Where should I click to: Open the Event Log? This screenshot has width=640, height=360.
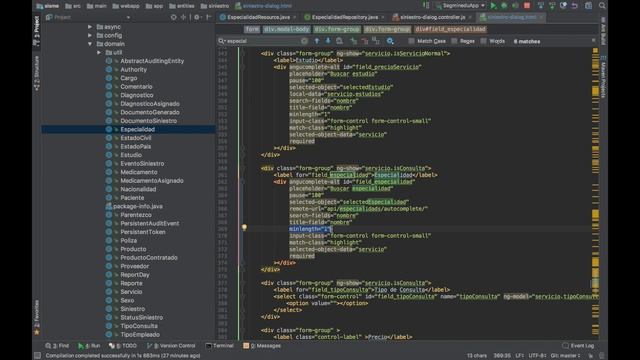[578, 346]
